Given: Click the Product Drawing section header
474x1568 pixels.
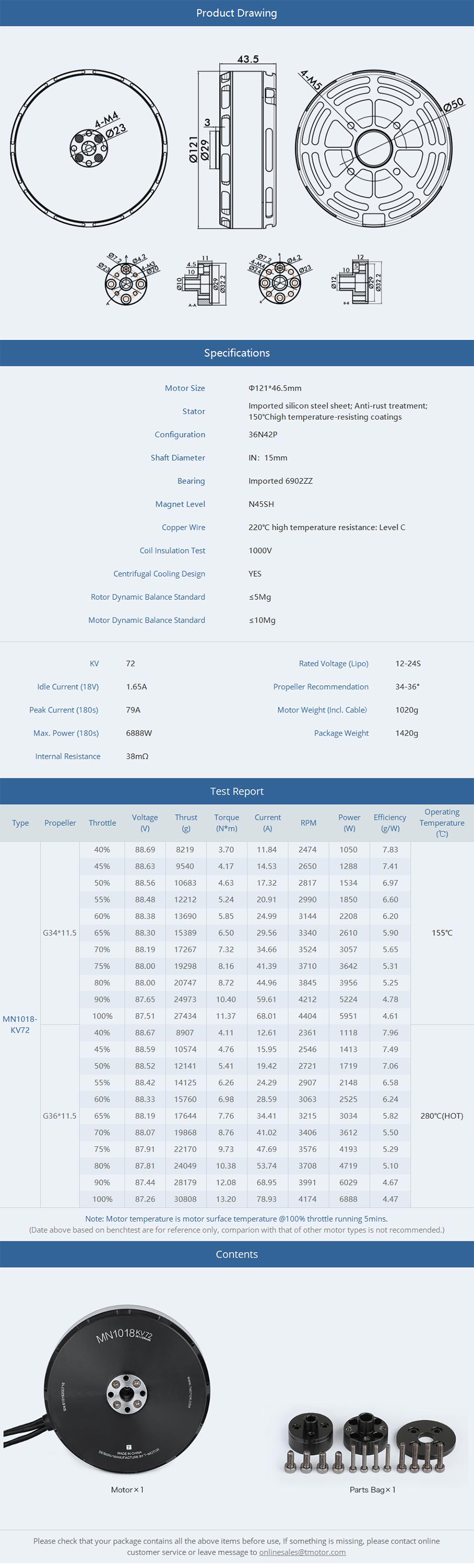Looking at the screenshot, I should tap(236, 13).
